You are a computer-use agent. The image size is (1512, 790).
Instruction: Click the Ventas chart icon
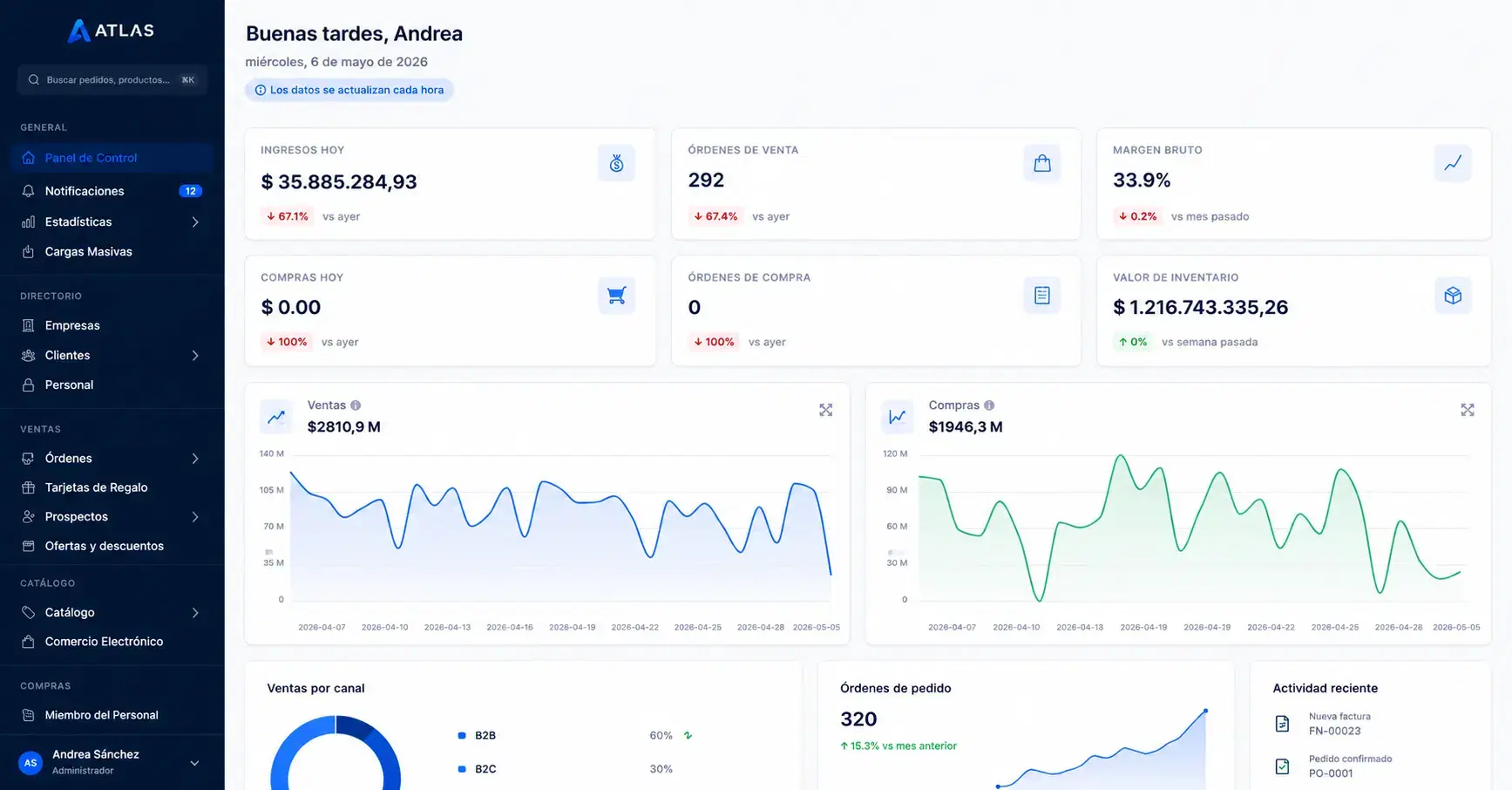click(276, 417)
